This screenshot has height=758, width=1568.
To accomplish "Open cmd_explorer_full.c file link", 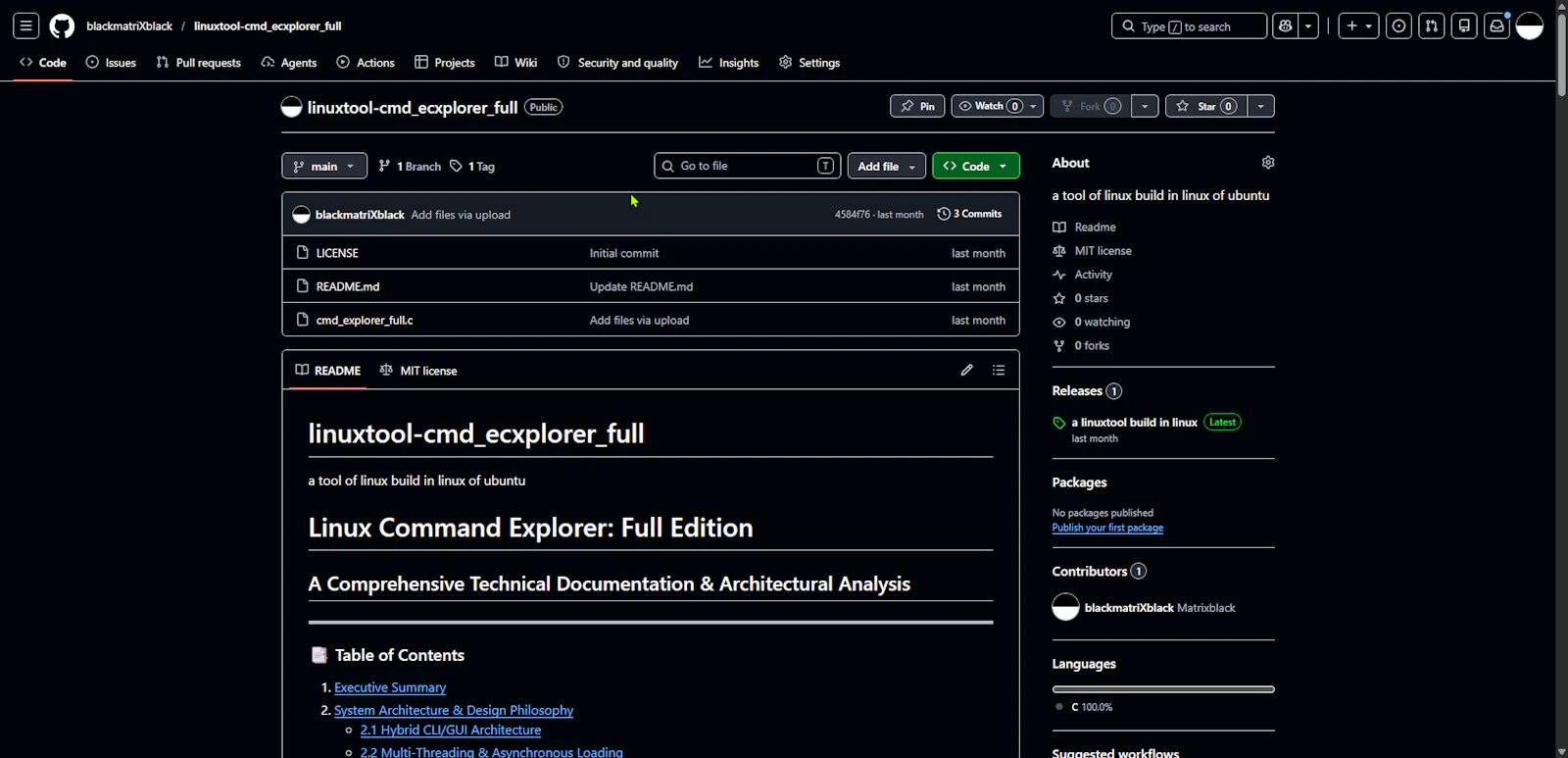I will click(365, 320).
